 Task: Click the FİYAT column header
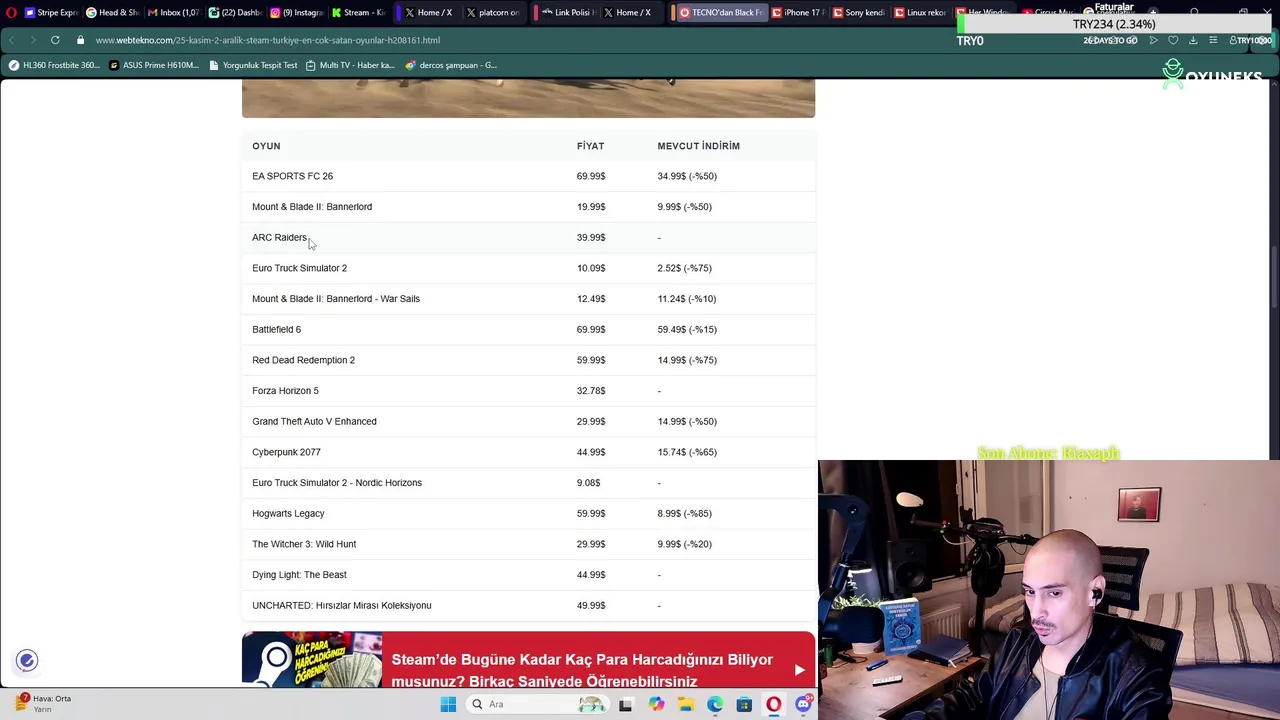(x=590, y=146)
